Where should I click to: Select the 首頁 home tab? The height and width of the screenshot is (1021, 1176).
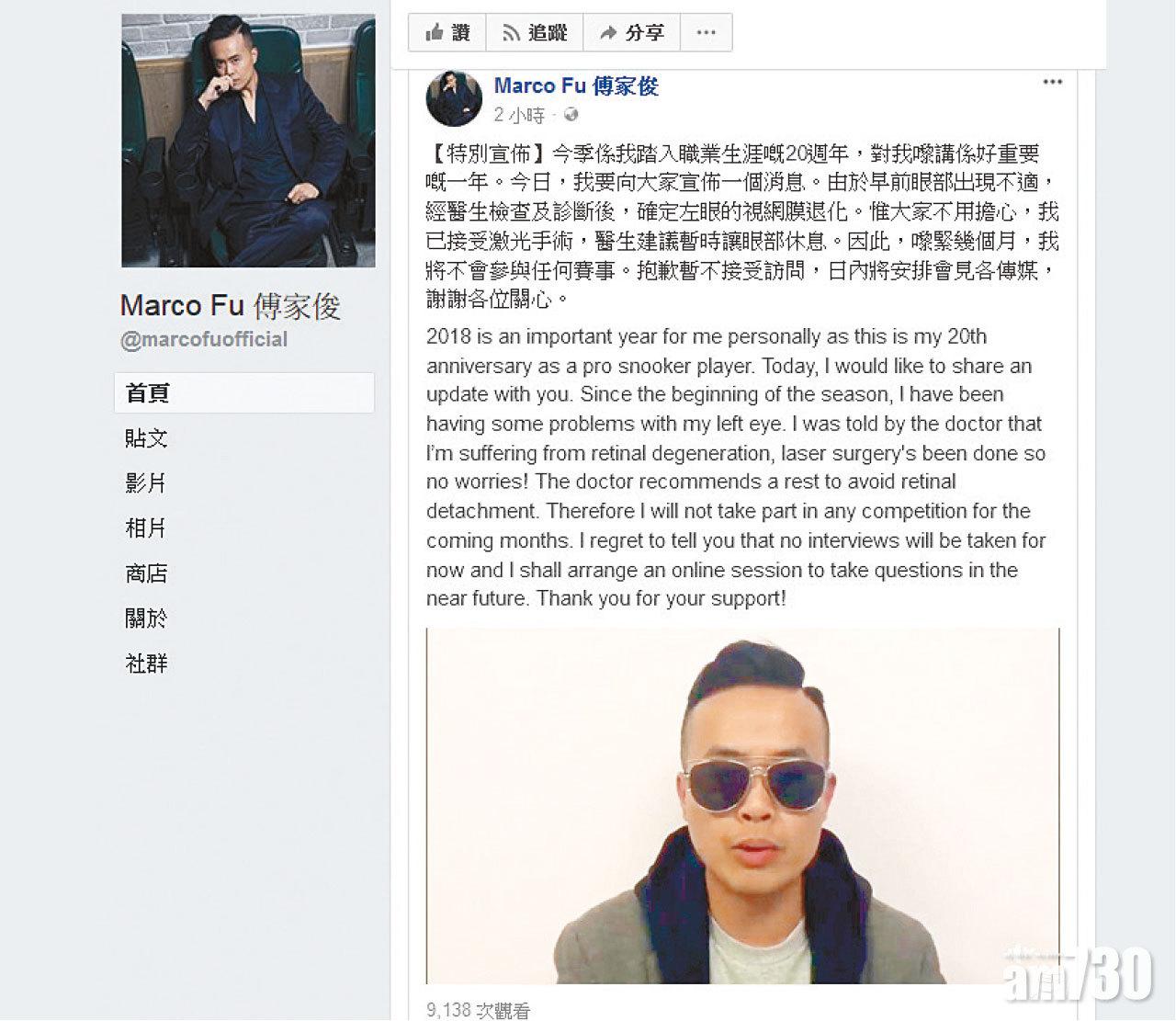pos(244,392)
